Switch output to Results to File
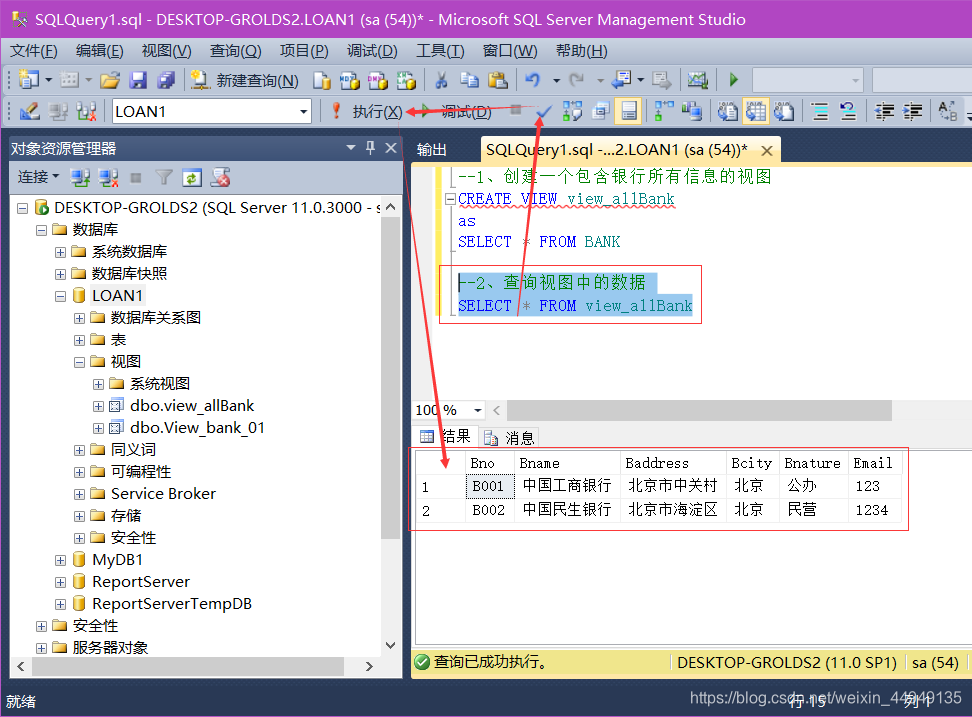Viewport: 972px width, 717px height. 784,112
